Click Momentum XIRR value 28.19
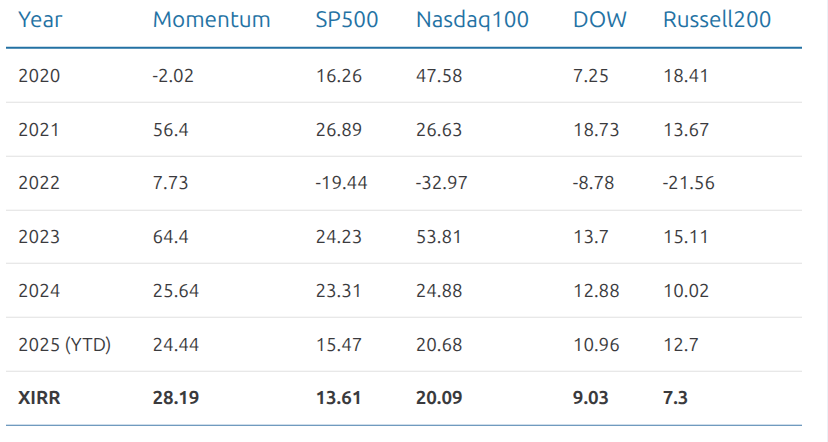The image size is (828, 442). coord(175,398)
